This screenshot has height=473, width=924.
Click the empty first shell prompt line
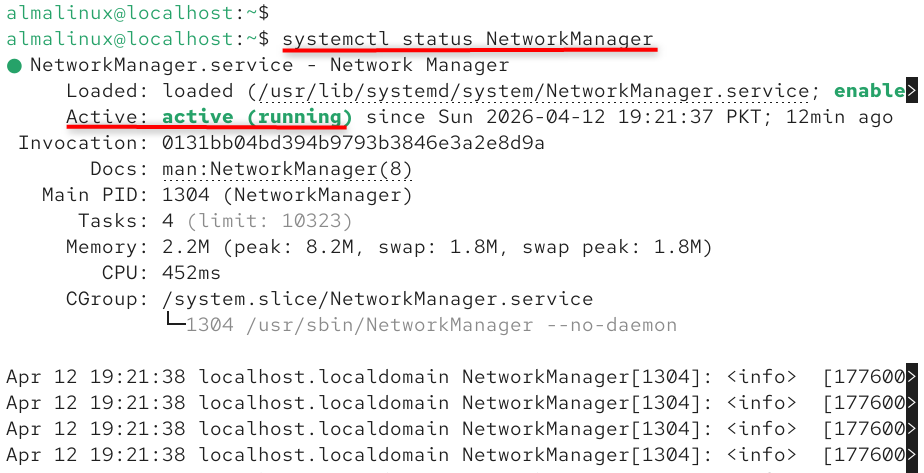point(137,13)
